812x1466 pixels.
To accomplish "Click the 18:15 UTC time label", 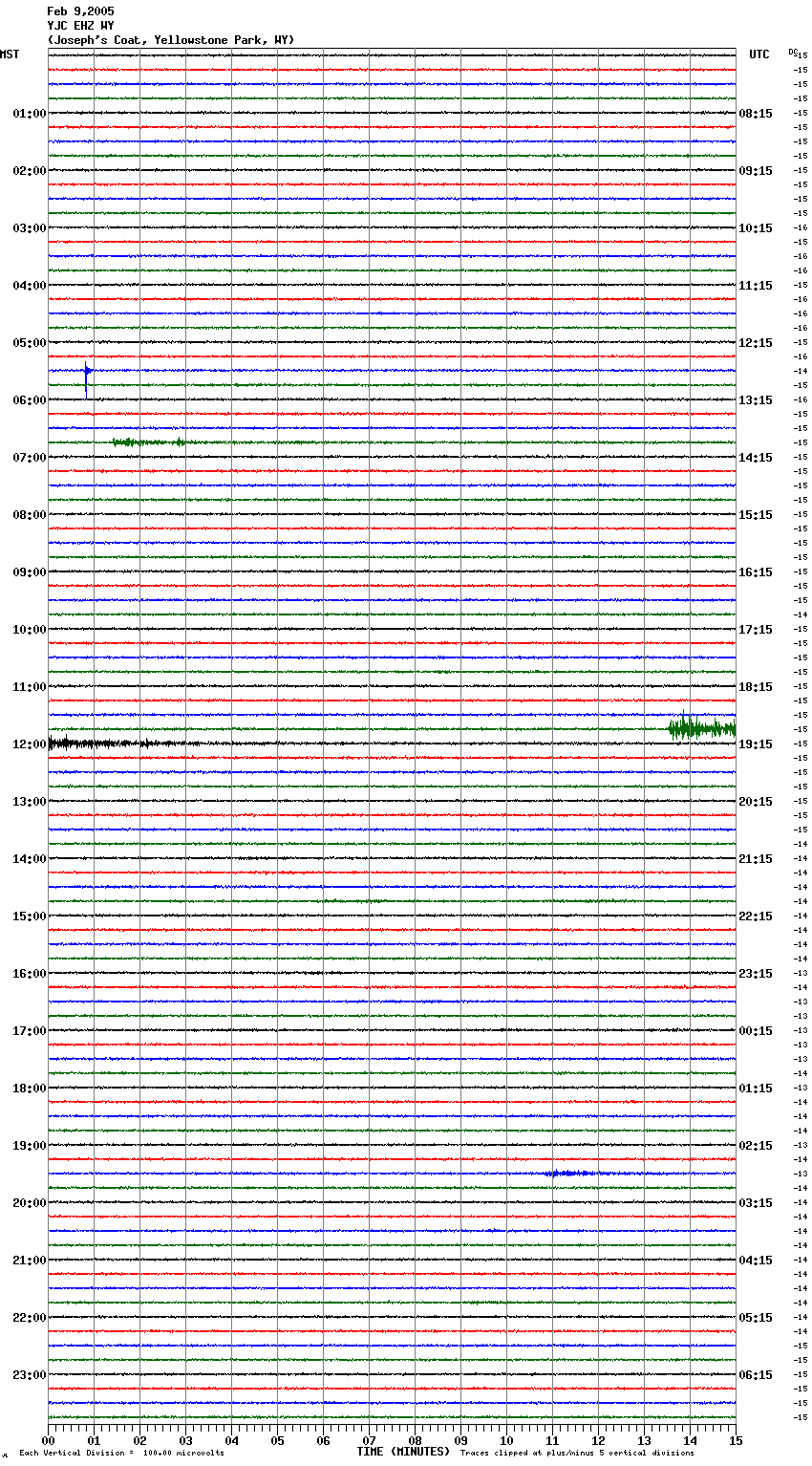I will pyautogui.click(x=756, y=687).
